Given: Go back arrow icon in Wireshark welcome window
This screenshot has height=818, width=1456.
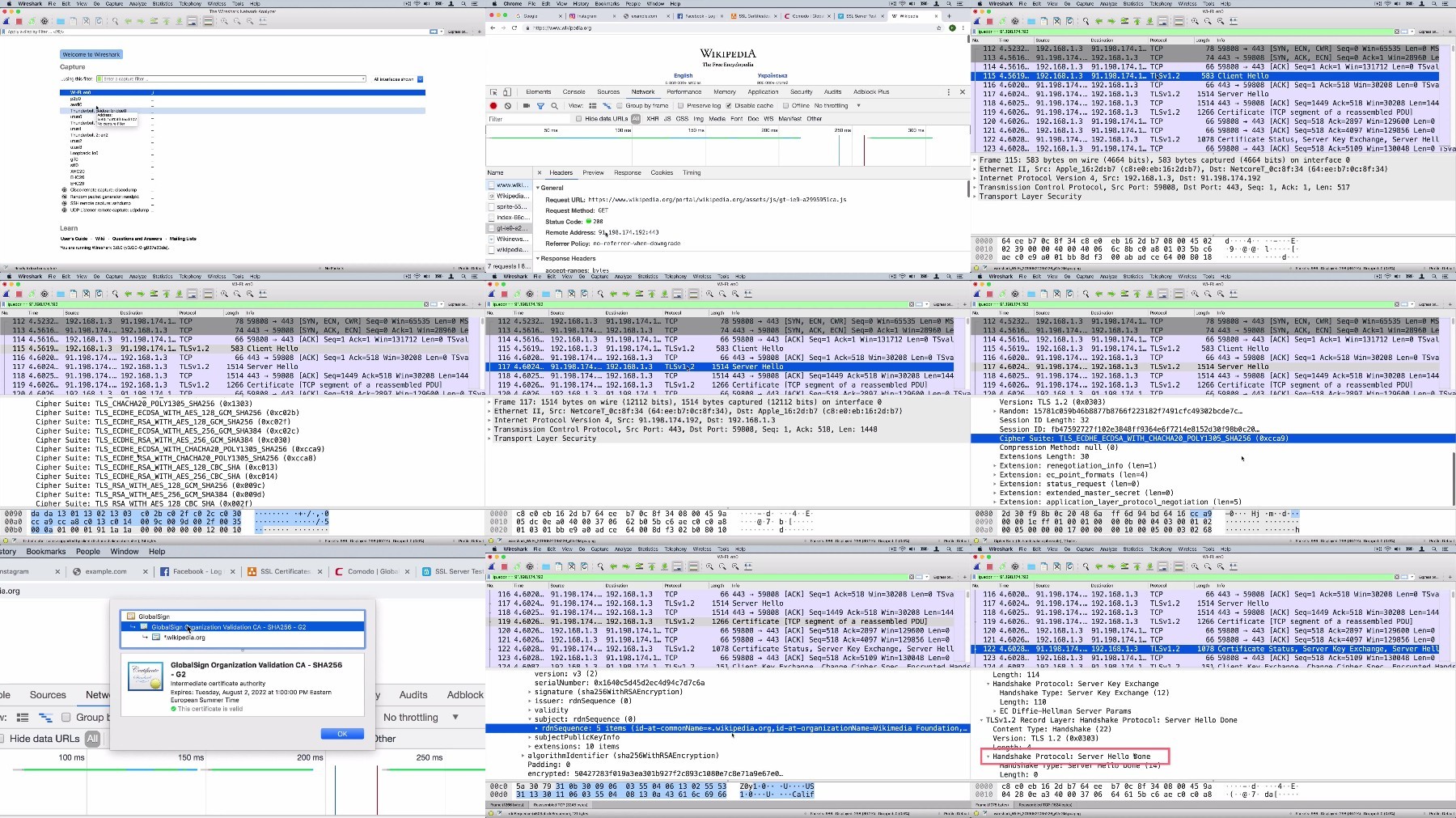Looking at the screenshot, I should (x=128, y=21).
